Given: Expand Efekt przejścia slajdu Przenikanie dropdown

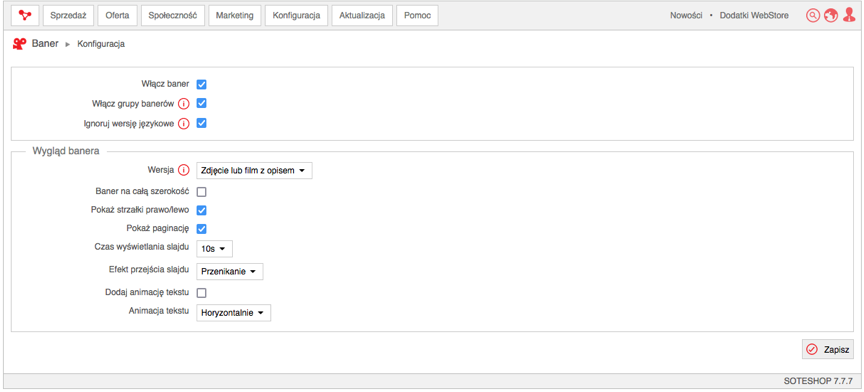Looking at the screenshot, I should click(x=230, y=272).
